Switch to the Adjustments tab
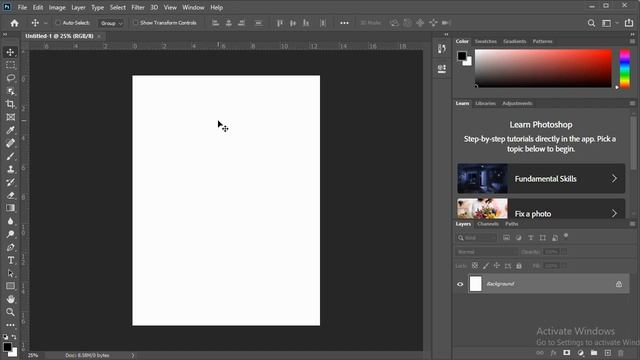The height and width of the screenshot is (360, 640). (x=517, y=103)
